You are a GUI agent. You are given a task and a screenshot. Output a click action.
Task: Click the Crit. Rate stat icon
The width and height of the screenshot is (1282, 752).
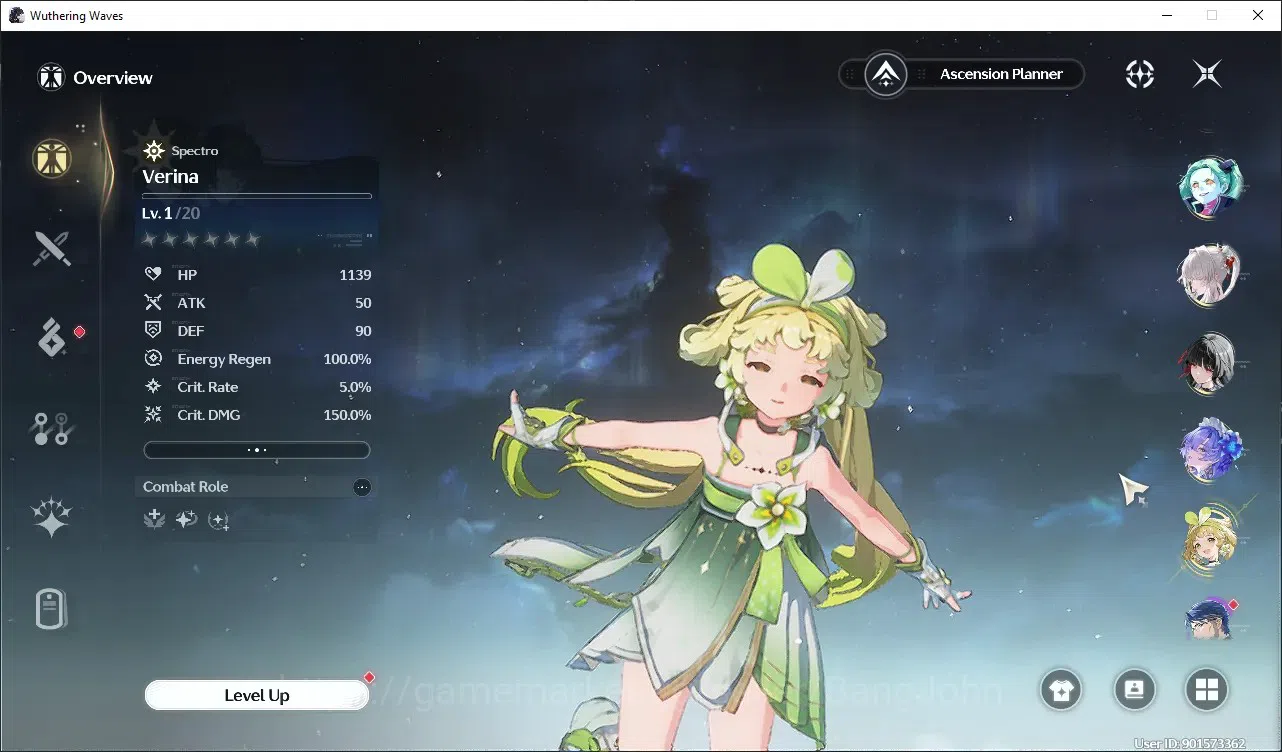tap(153, 386)
